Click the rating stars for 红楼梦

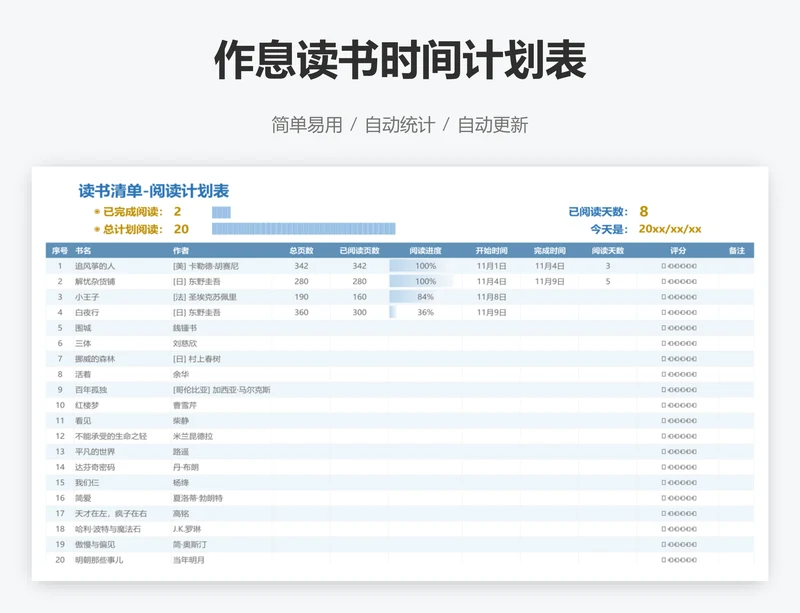[679, 405]
